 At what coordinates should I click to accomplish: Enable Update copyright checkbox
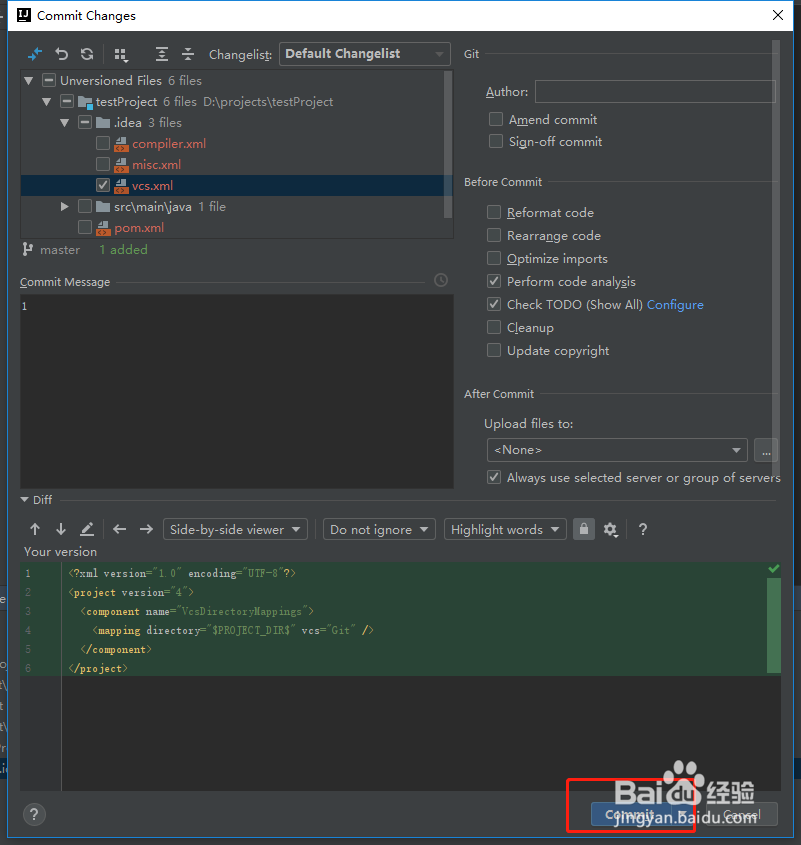[494, 350]
